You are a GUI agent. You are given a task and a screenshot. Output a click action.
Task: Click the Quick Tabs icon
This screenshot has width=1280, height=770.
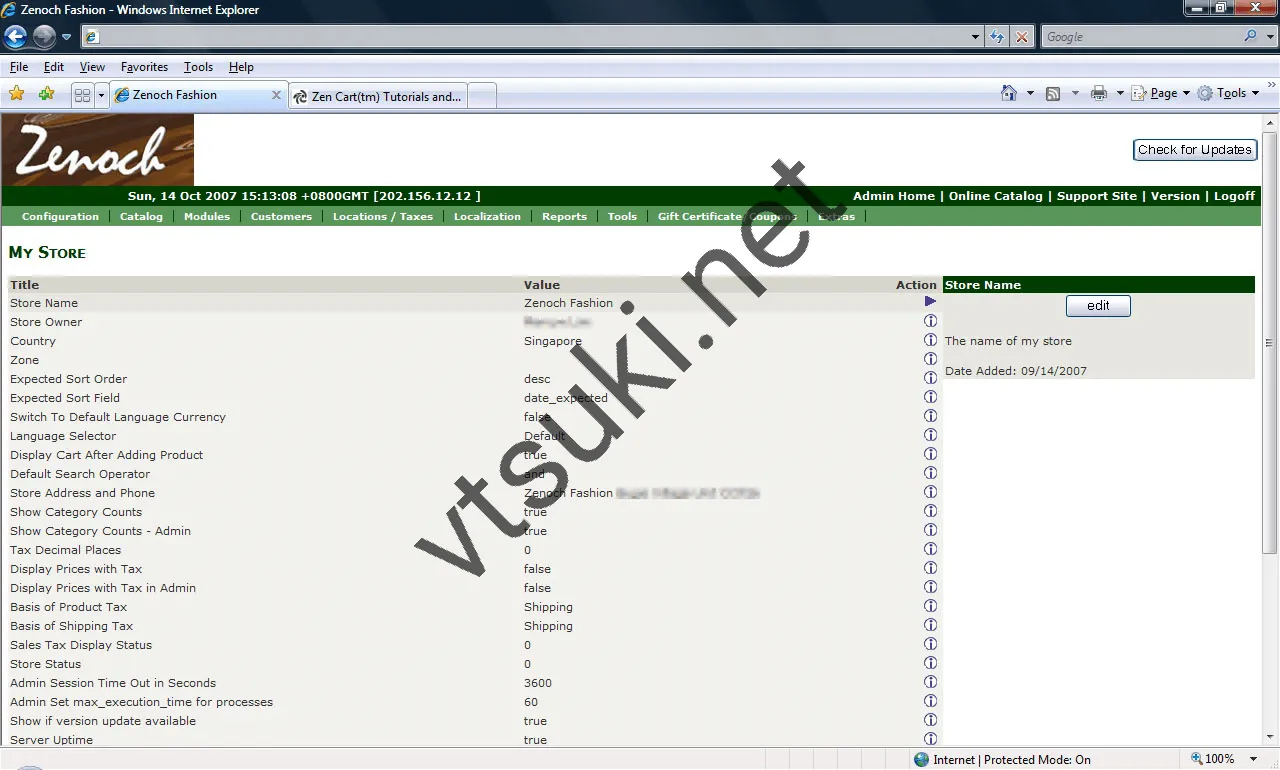(83, 95)
